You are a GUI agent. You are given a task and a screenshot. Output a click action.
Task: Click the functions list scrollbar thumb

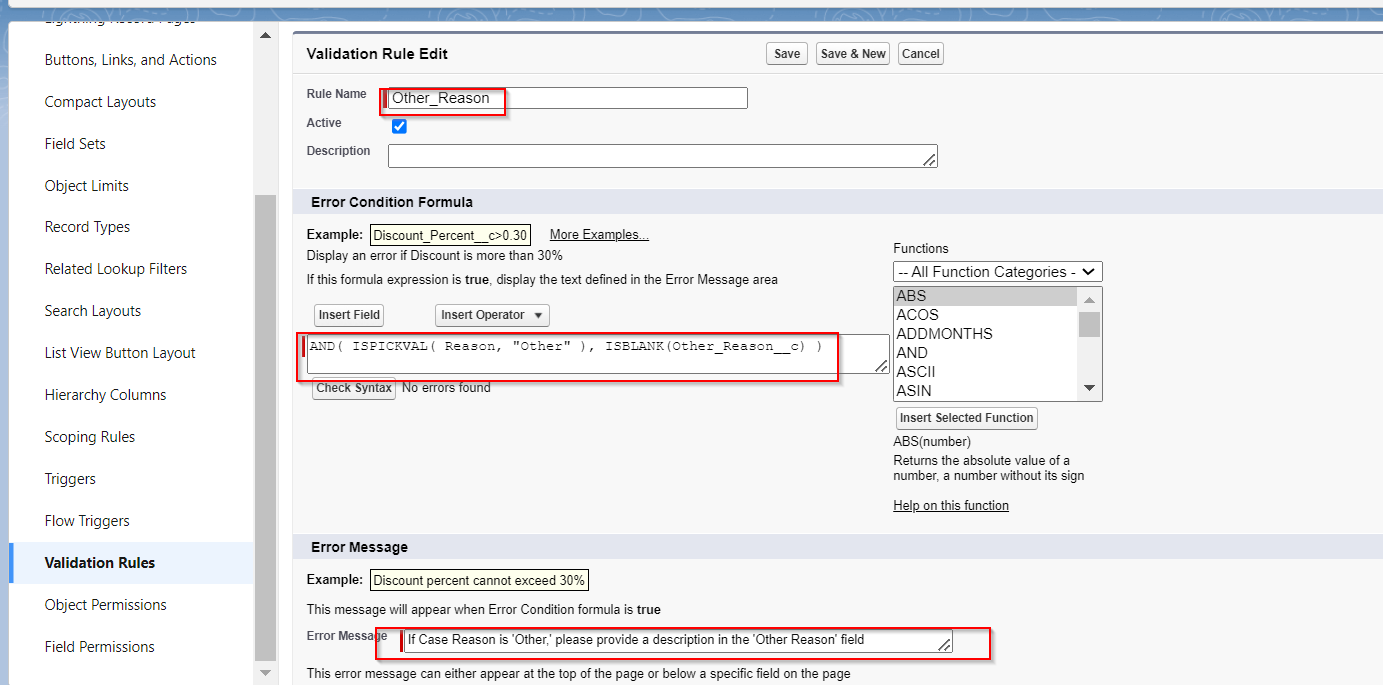pyautogui.click(x=1090, y=324)
